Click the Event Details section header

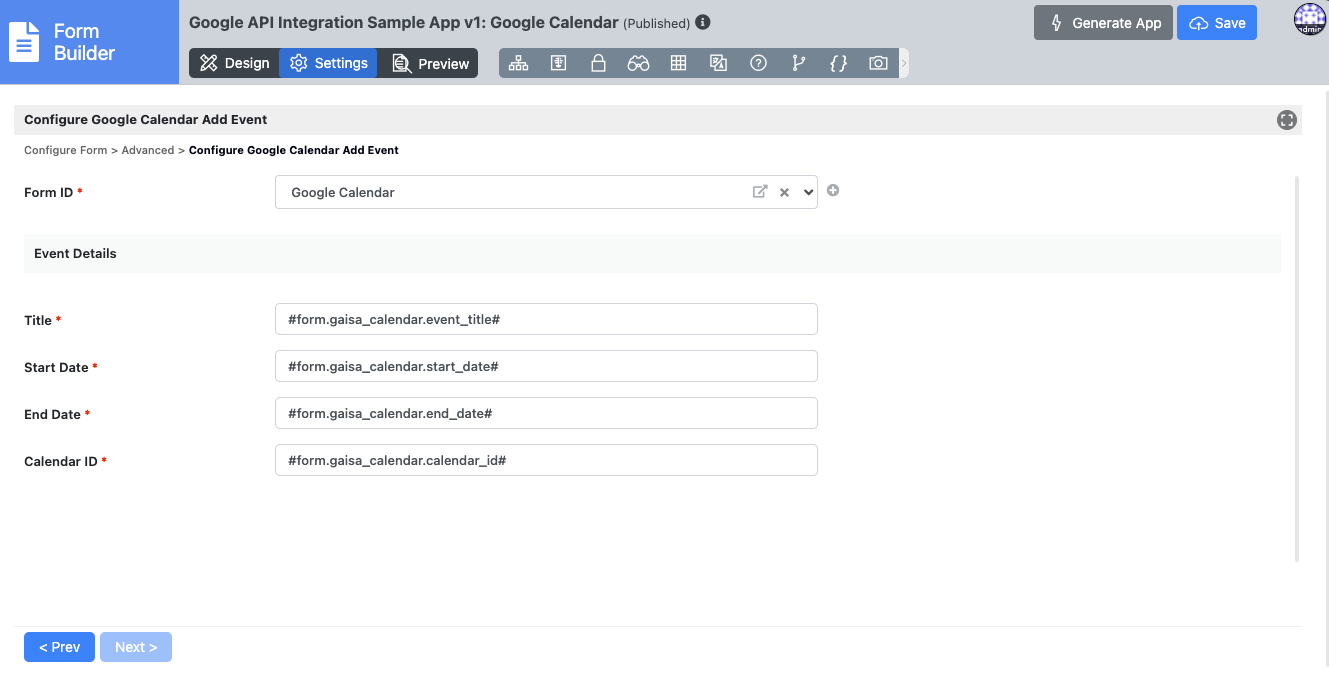point(652,253)
